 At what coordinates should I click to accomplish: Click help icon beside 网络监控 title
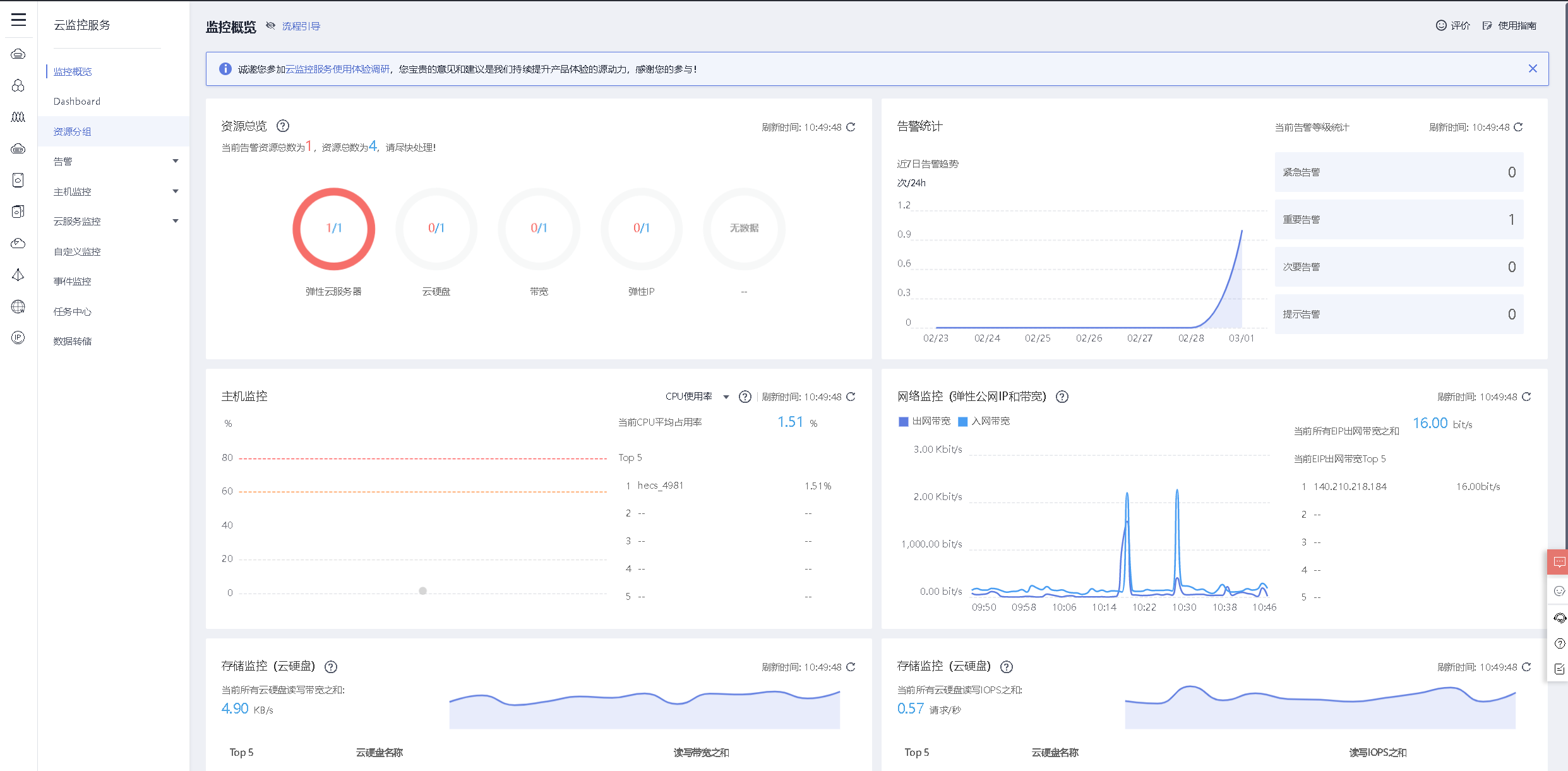[x=1062, y=397]
